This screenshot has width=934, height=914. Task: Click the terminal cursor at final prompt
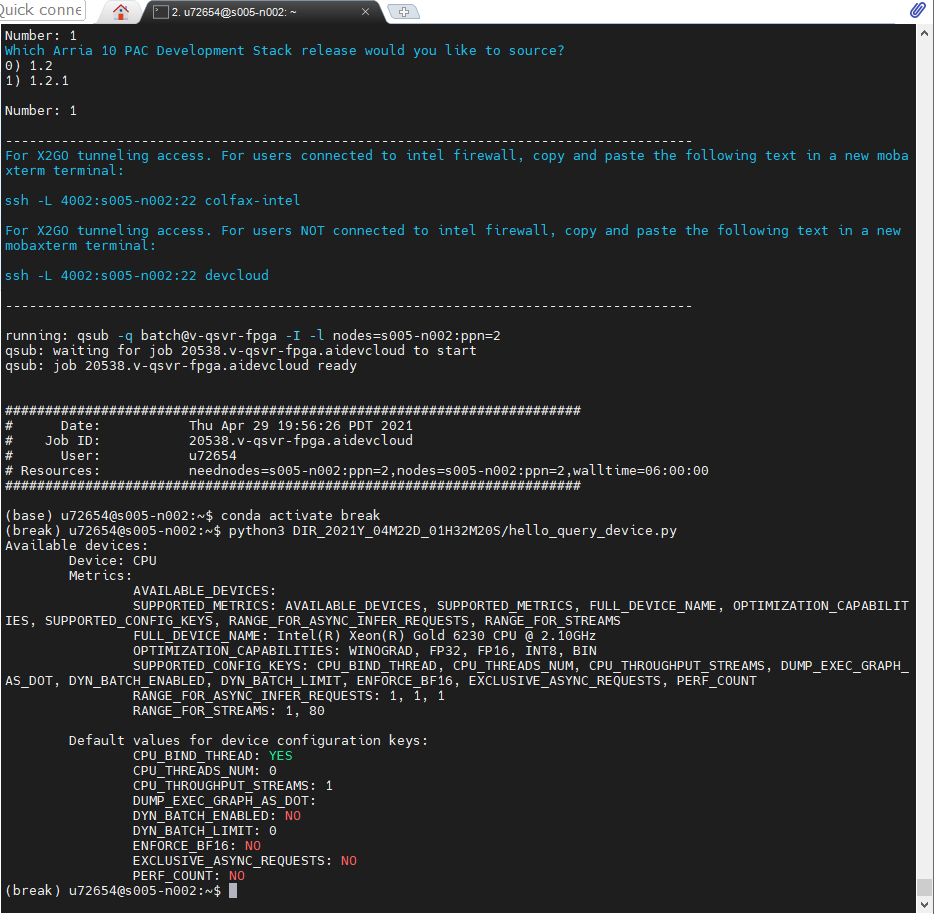[233, 891]
